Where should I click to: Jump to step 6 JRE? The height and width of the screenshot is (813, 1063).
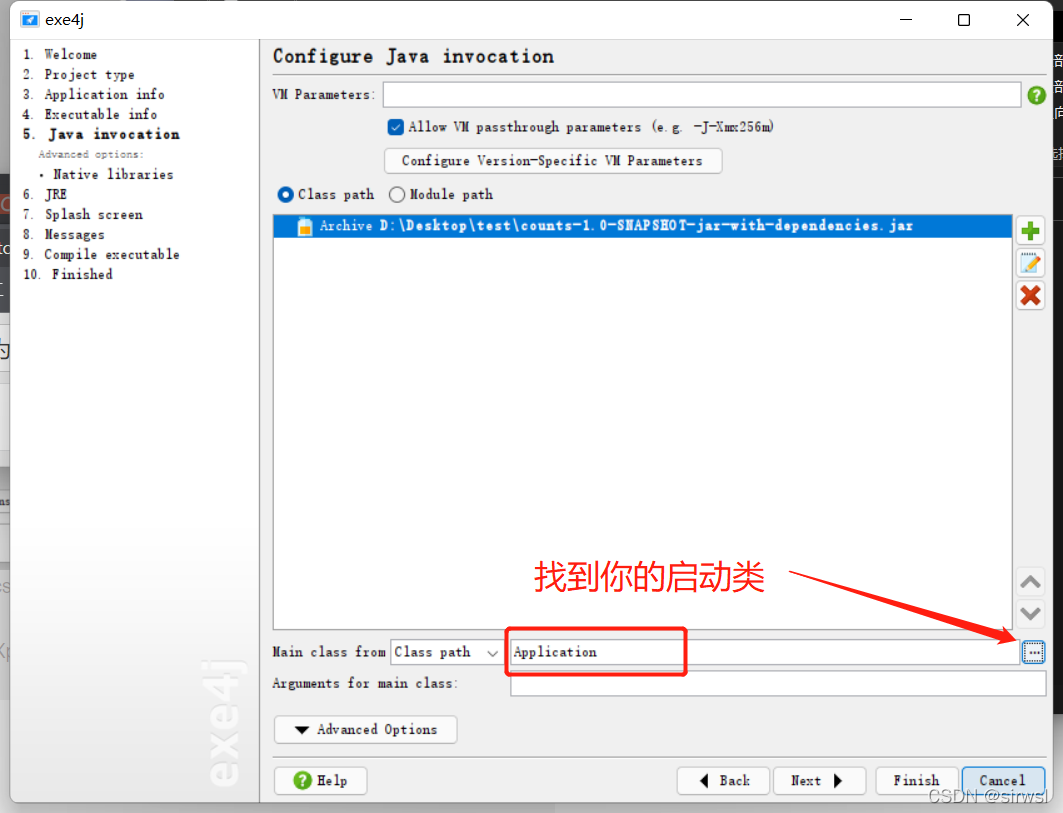(x=45, y=195)
